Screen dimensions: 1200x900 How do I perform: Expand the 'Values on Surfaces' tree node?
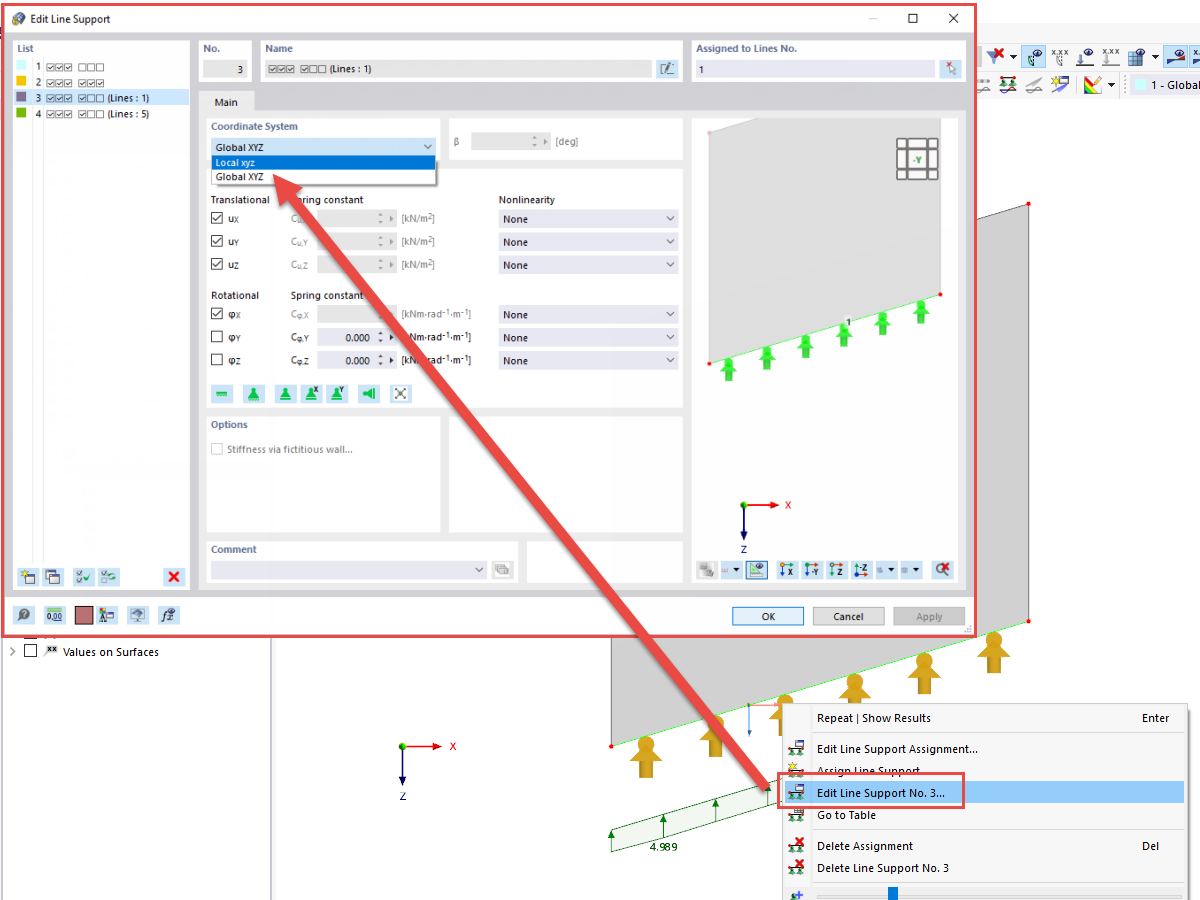12,652
